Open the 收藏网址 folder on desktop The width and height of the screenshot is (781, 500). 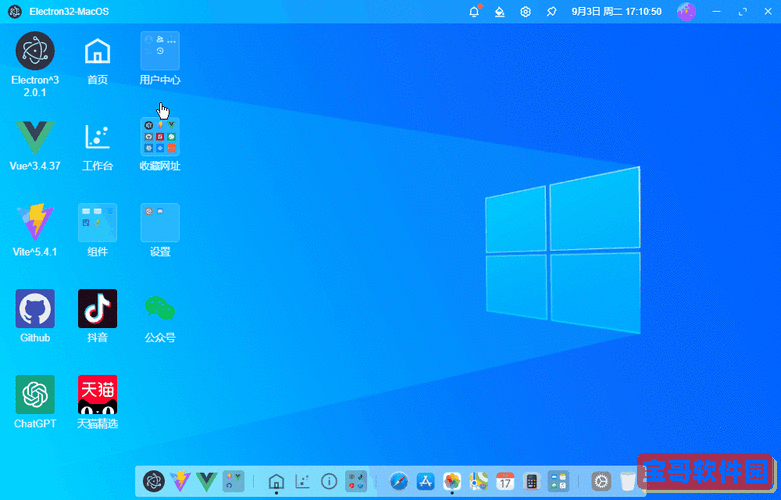[160, 137]
